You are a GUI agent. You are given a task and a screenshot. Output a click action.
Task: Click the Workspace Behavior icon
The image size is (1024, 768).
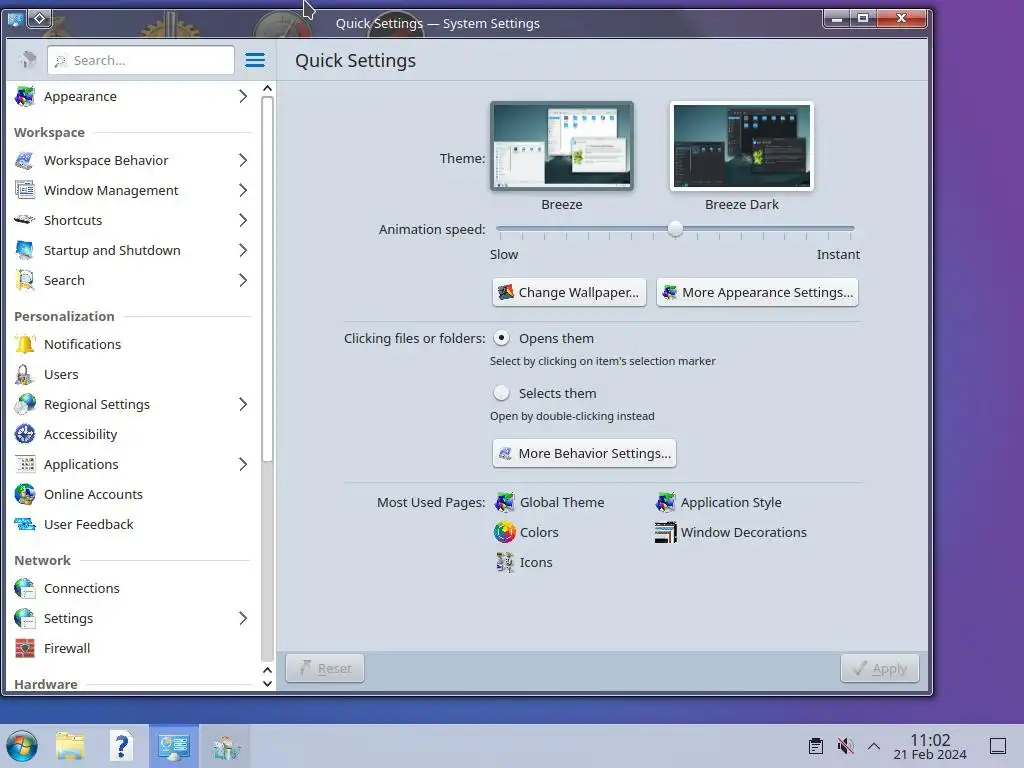coord(25,160)
